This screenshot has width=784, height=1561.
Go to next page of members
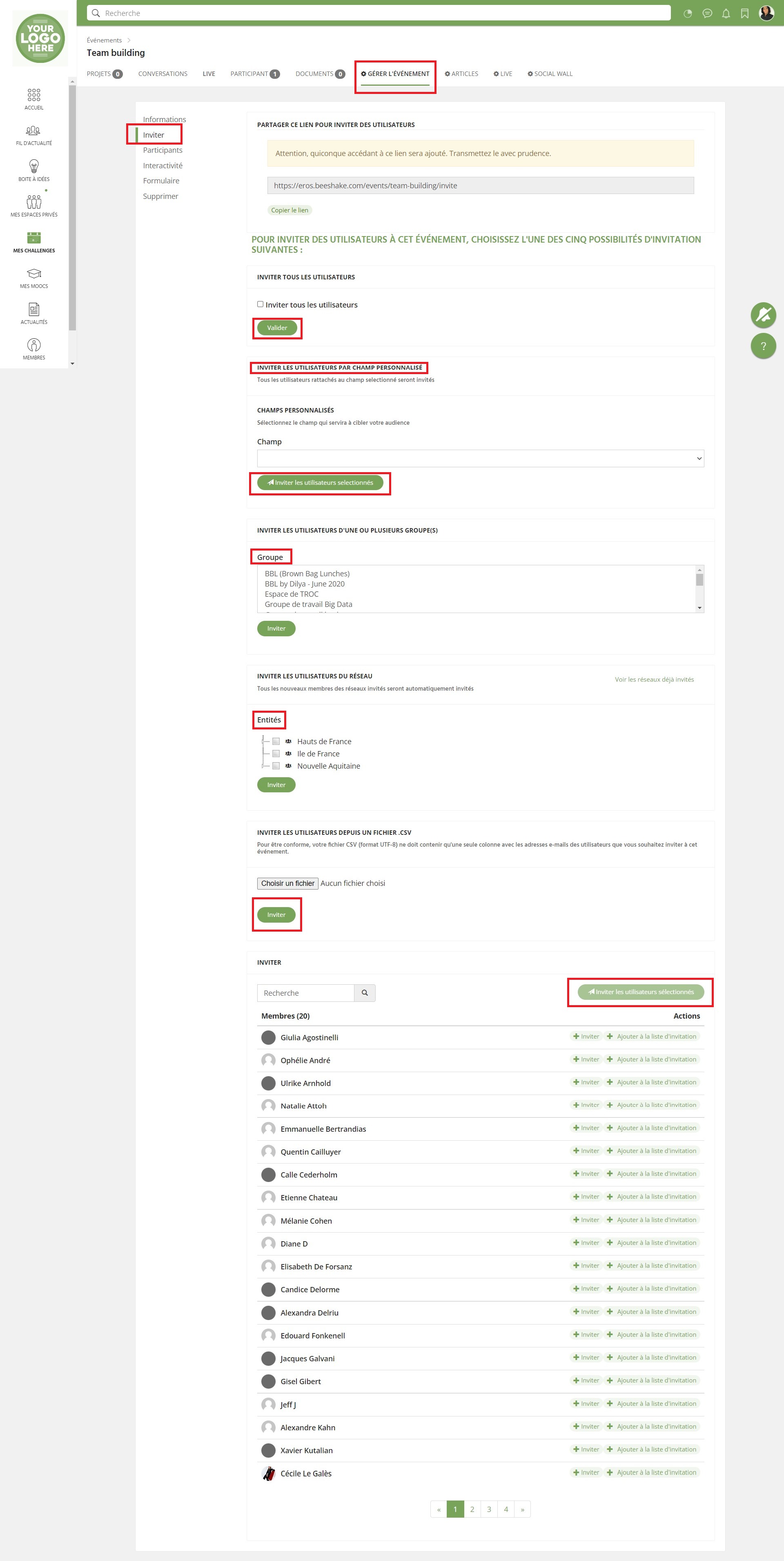coord(522,1509)
